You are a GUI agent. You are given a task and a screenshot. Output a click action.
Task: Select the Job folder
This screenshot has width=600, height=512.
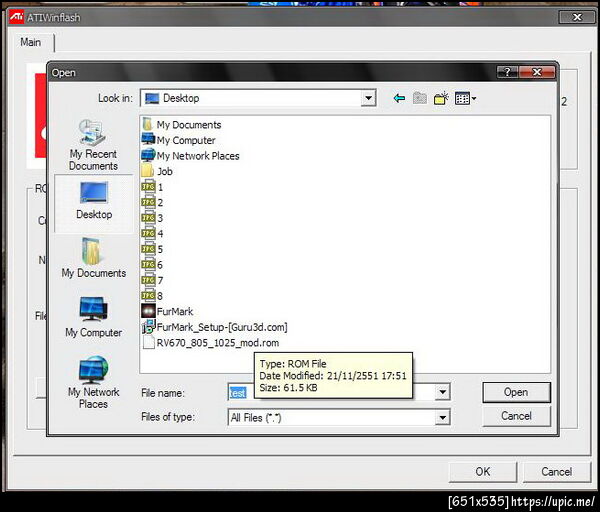pyautogui.click(x=157, y=171)
